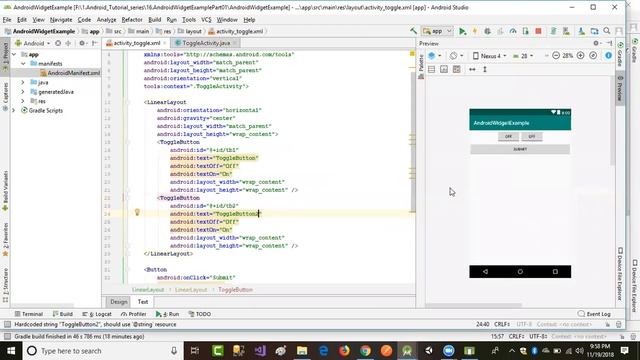Open the Terminal tool window
Screen dimensions: 640x360
pos(29,314)
